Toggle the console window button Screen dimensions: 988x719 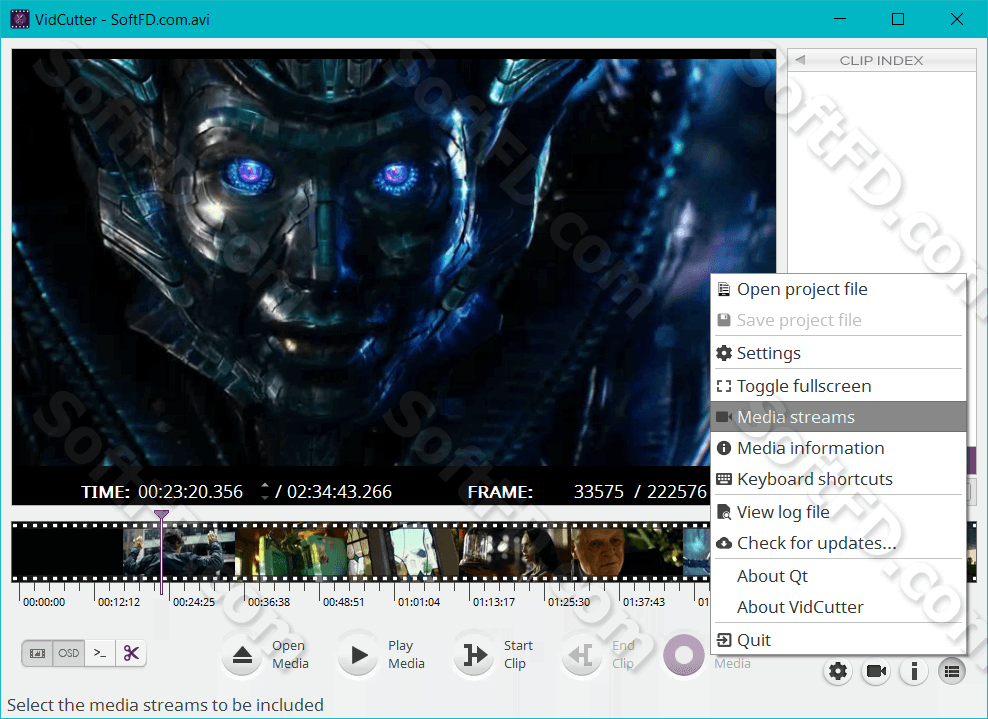point(100,653)
